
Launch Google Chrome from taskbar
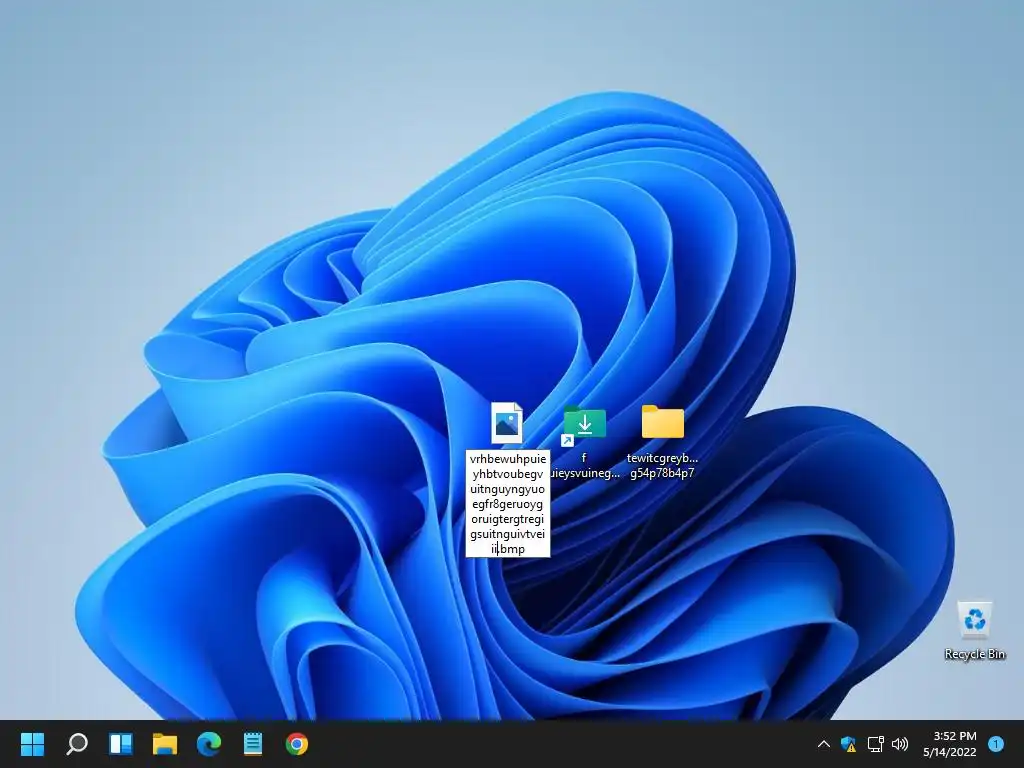(x=296, y=744)
